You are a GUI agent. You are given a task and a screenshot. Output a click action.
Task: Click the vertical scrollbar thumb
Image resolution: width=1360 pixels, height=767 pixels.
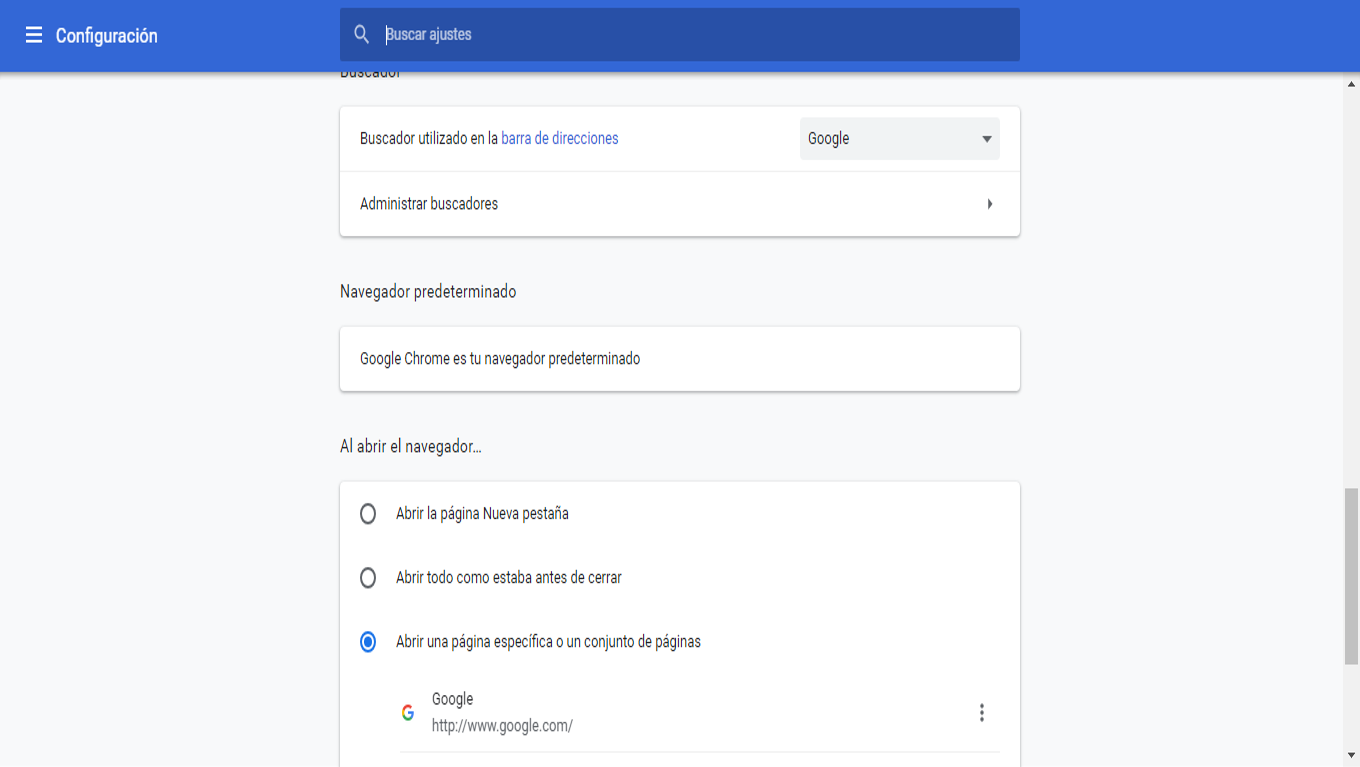coord(1351,575)
